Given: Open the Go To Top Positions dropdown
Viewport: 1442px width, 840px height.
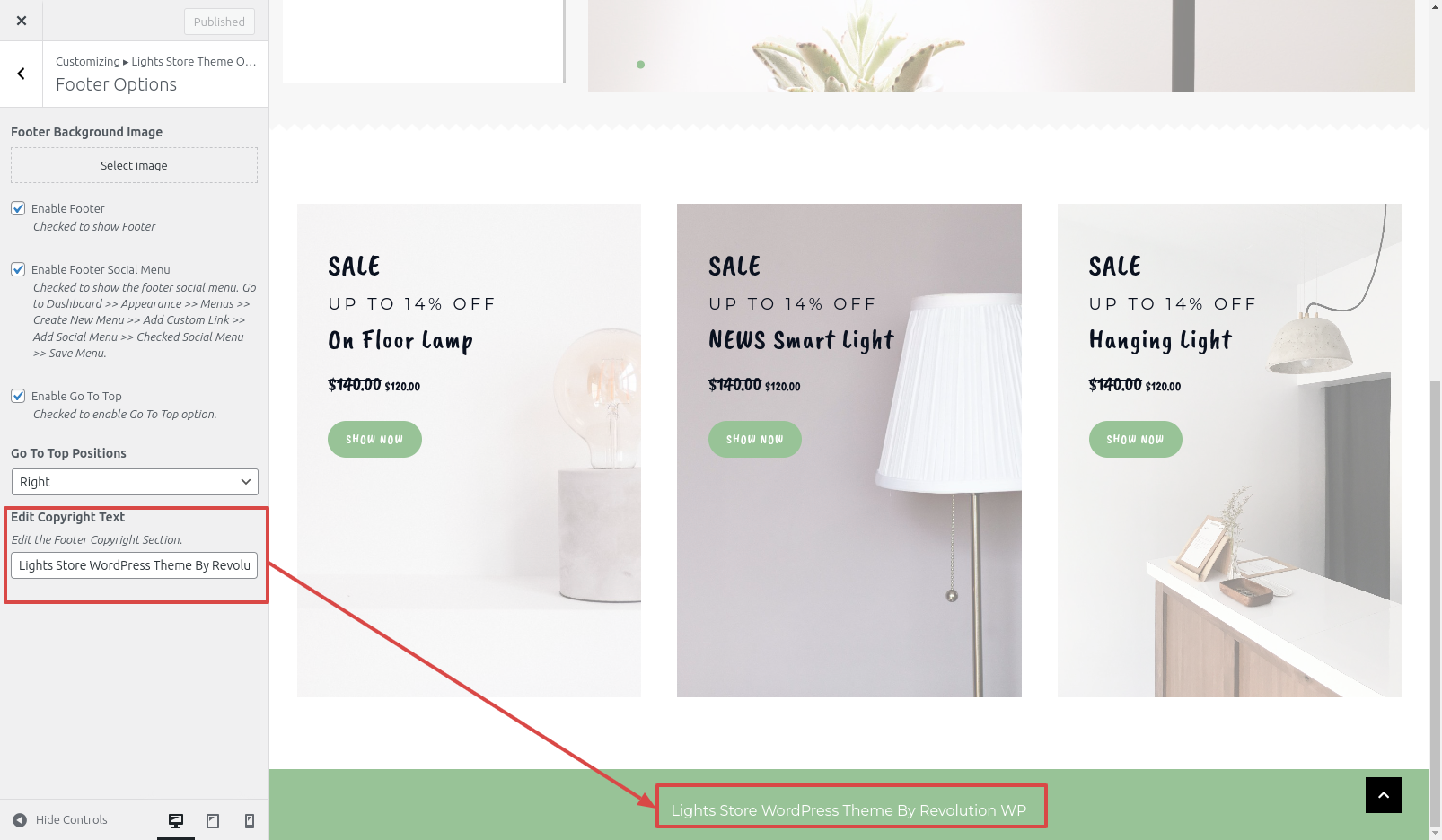Looking at the screenshot, I should [135, 482].
